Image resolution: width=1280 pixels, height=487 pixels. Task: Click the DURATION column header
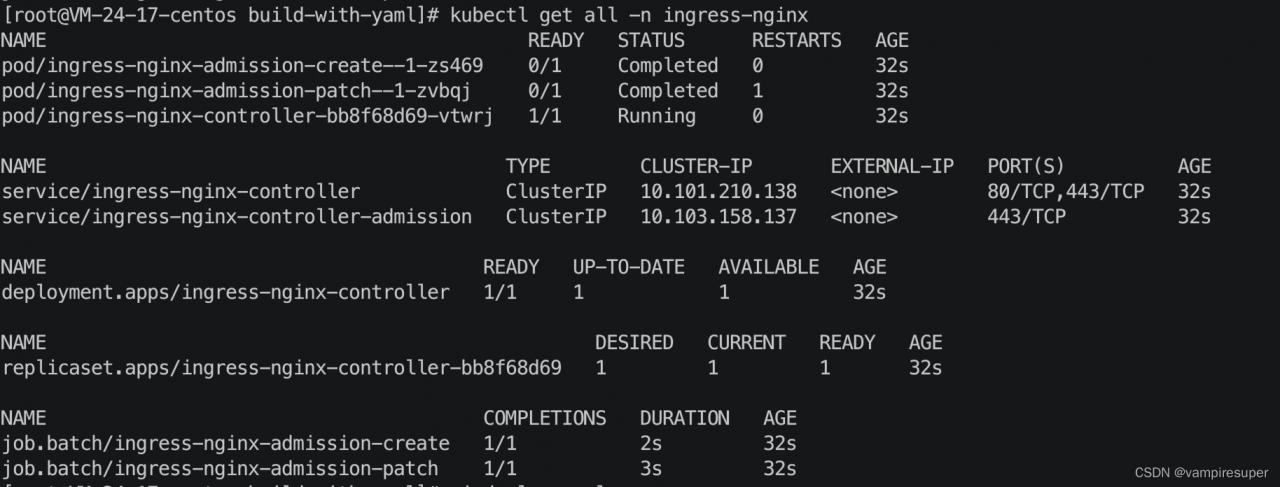[x=684, y=417]
